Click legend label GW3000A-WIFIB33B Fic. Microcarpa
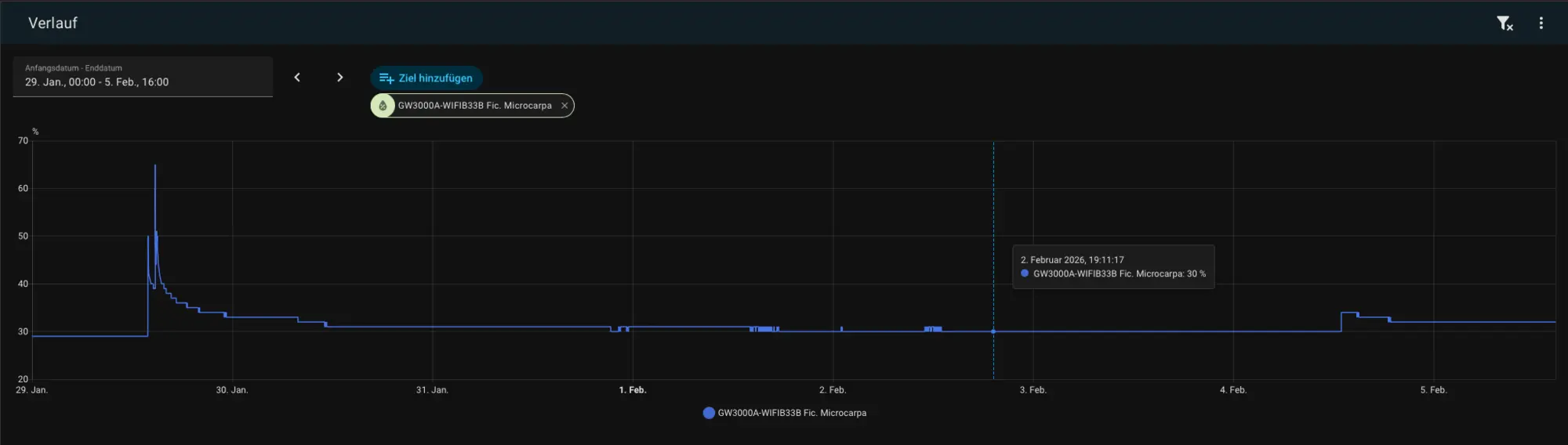This screenshot has height=445, width=1568. 792,413
